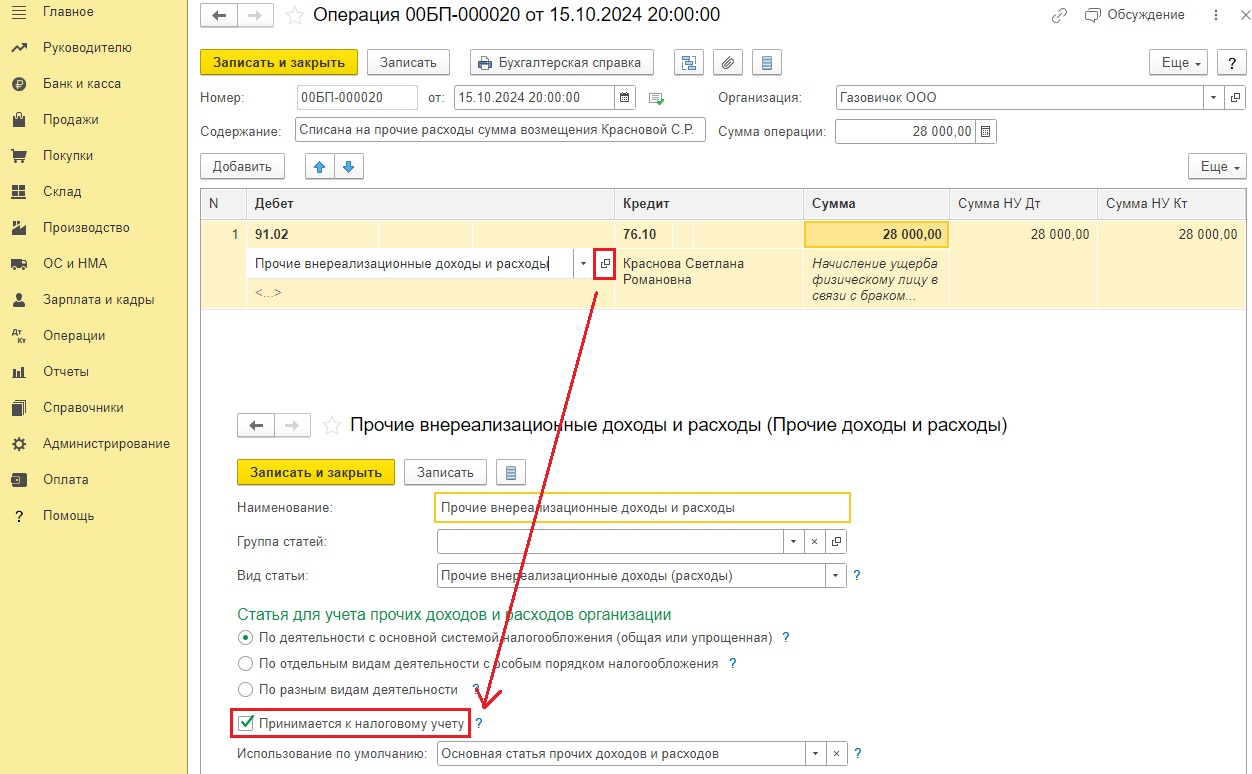
Task: Show document postings Дт/Кт icon
Action: (x=688, y=62)
